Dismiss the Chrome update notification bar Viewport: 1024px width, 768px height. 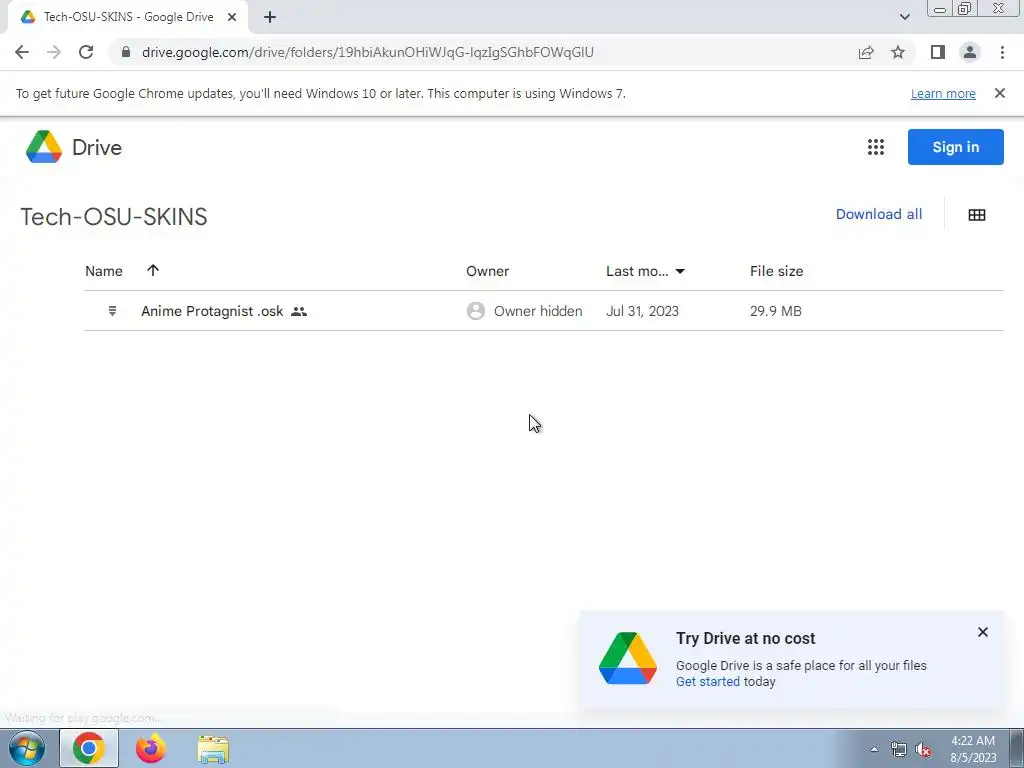pos(999,93)
